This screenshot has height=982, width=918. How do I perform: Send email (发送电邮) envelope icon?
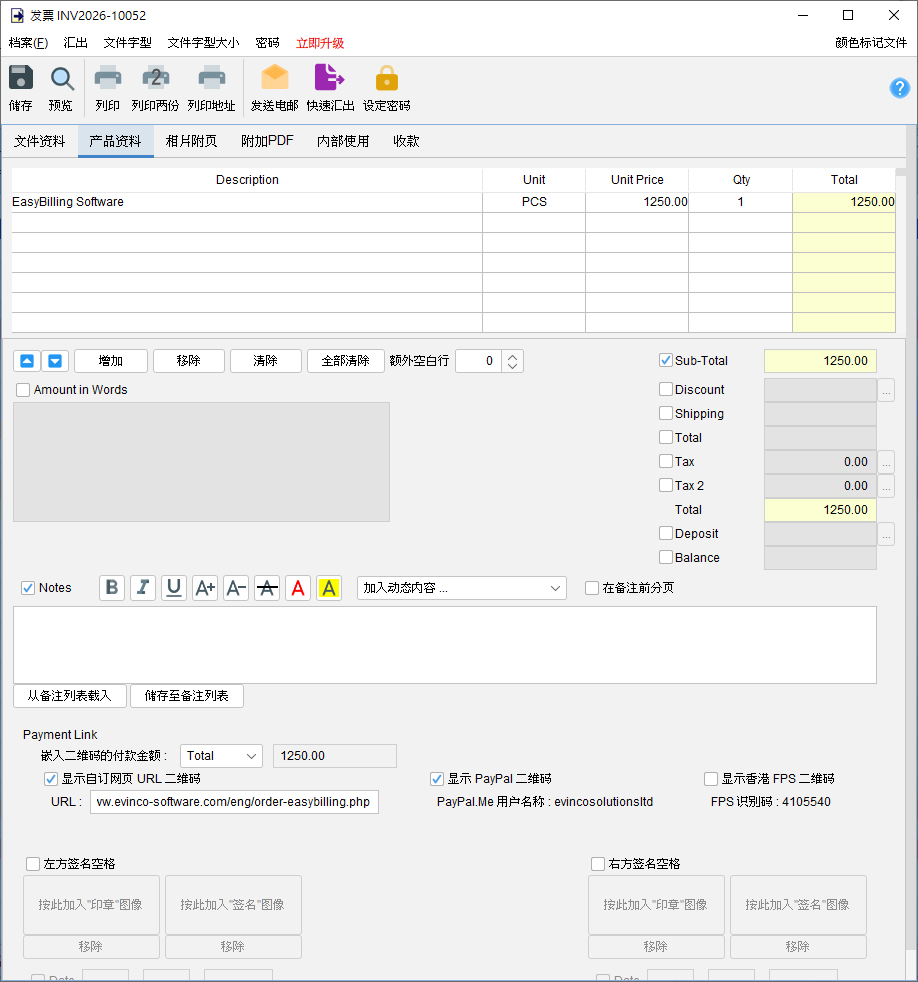pos(274,77)
